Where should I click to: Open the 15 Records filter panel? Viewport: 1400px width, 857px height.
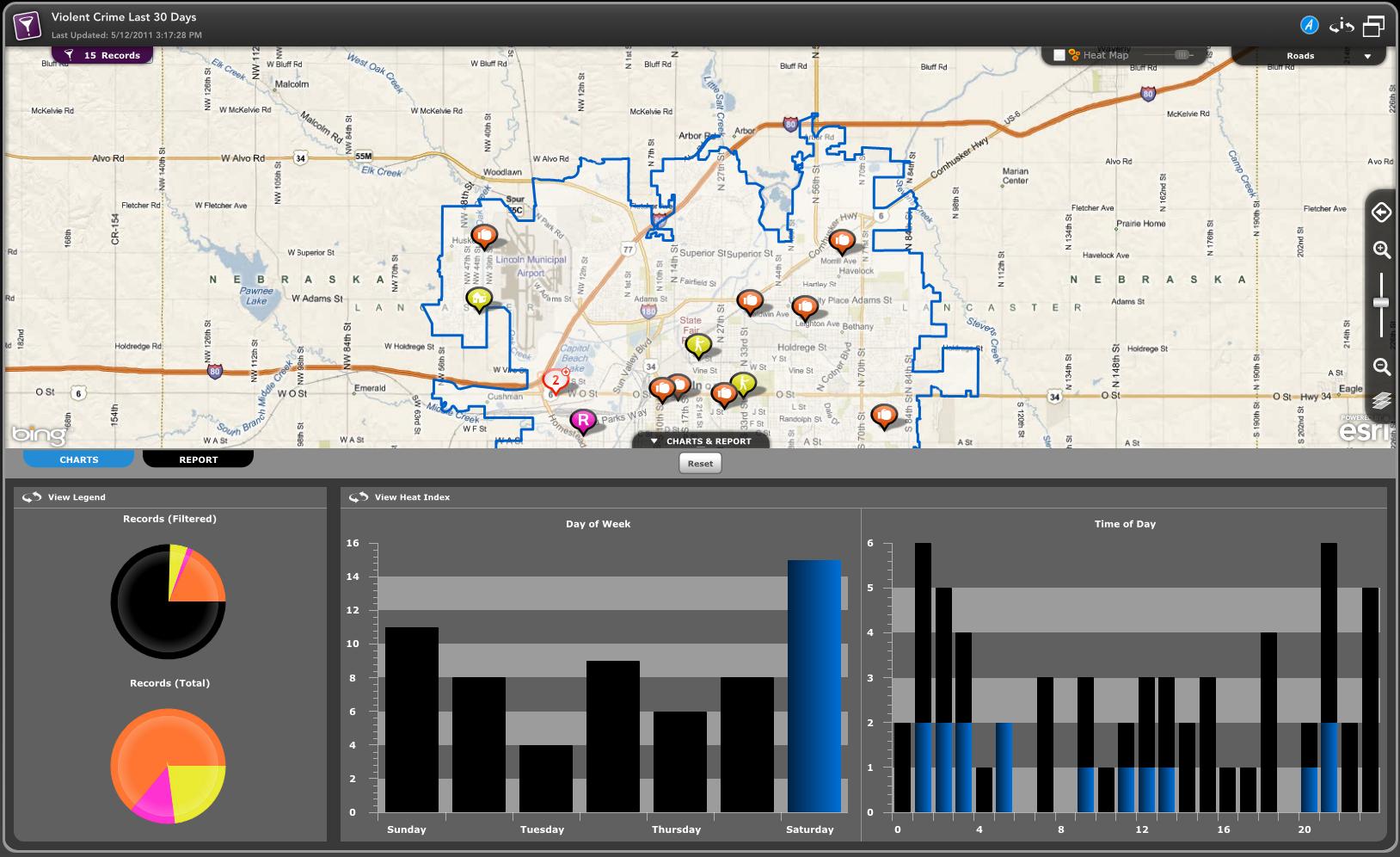[x=102, y=55]
